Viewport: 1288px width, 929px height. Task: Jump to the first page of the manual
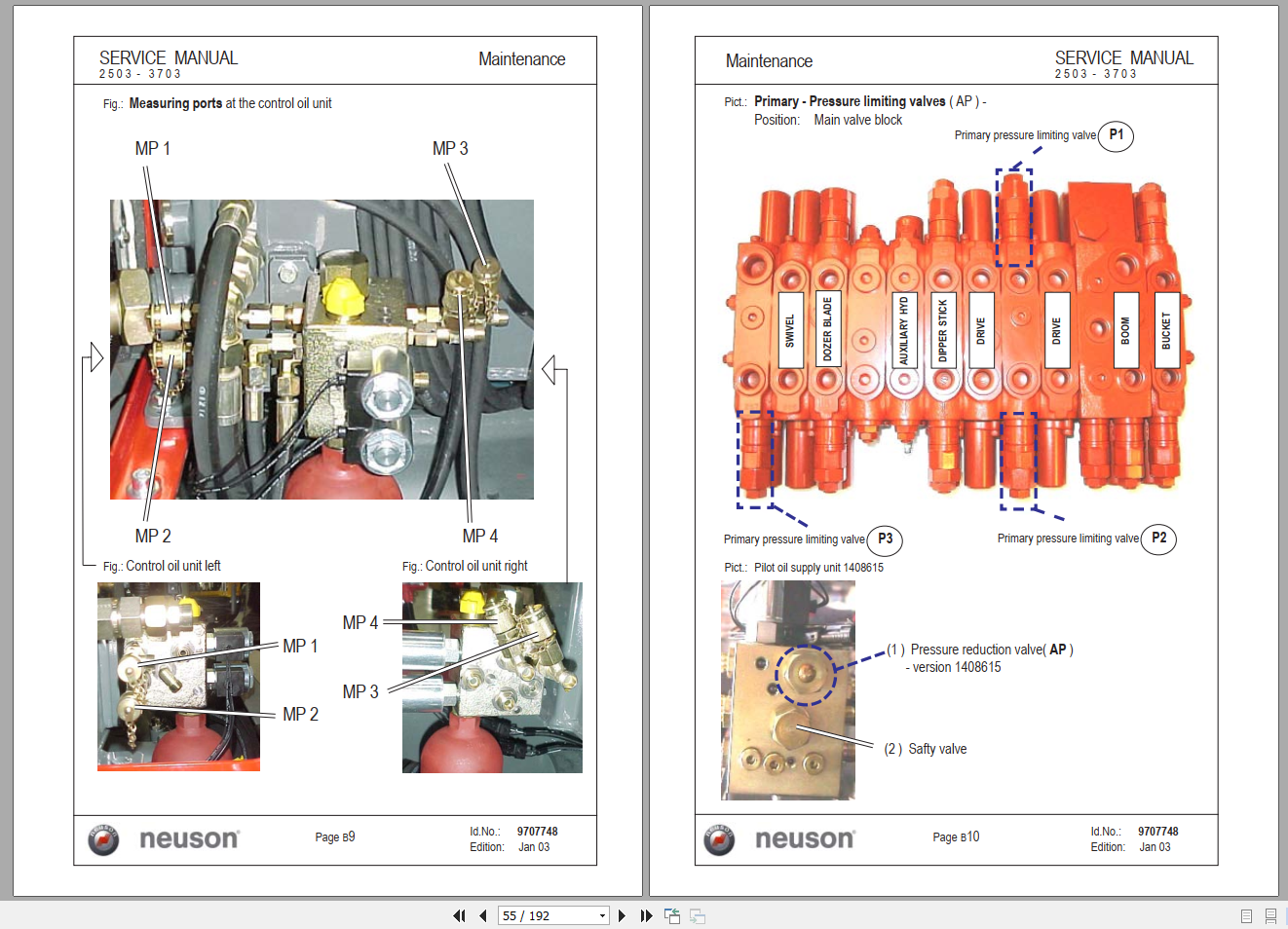(x=459, y=915)
